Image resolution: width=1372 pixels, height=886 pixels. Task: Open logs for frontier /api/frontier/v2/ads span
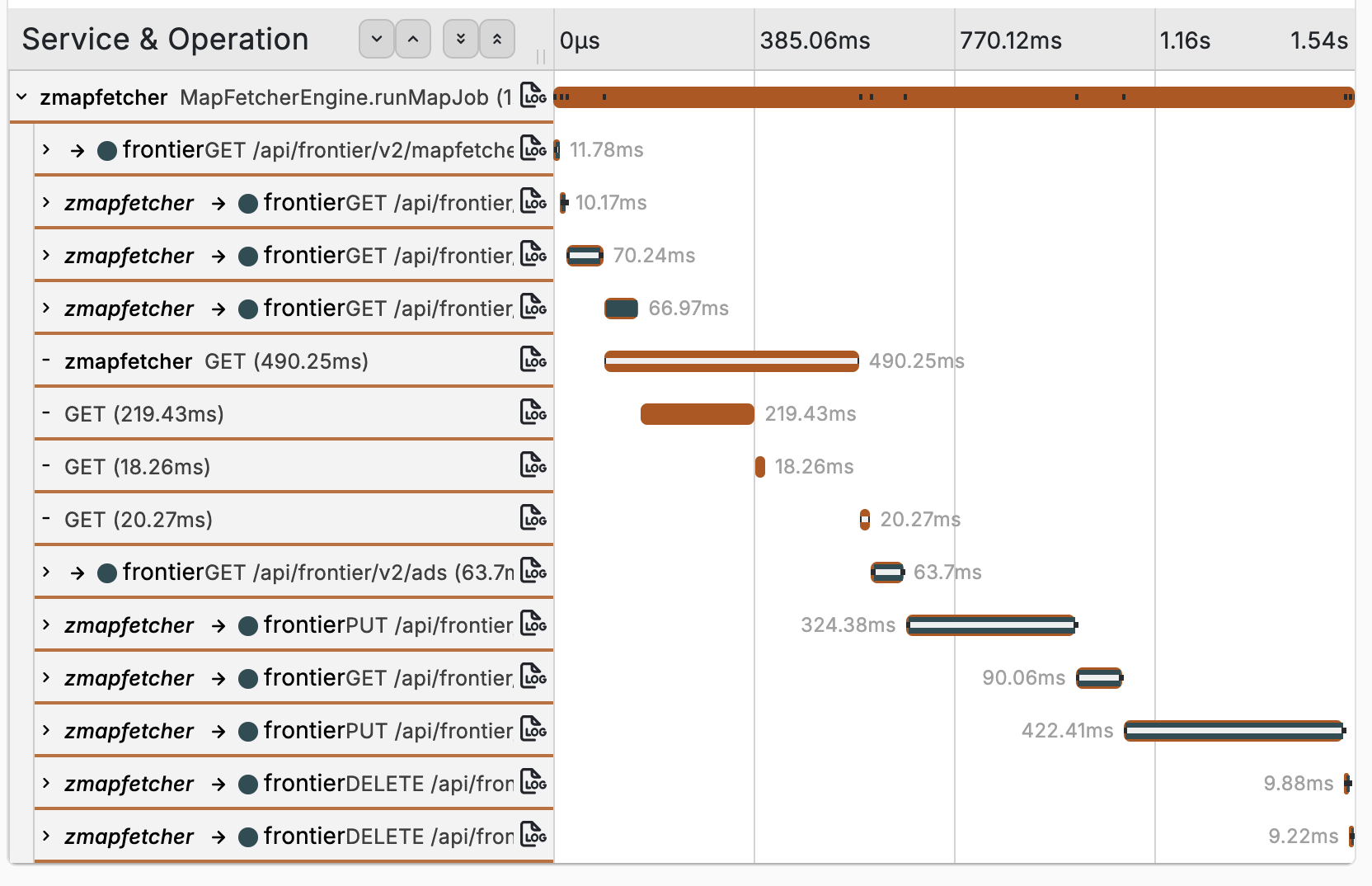click(533, 571)
